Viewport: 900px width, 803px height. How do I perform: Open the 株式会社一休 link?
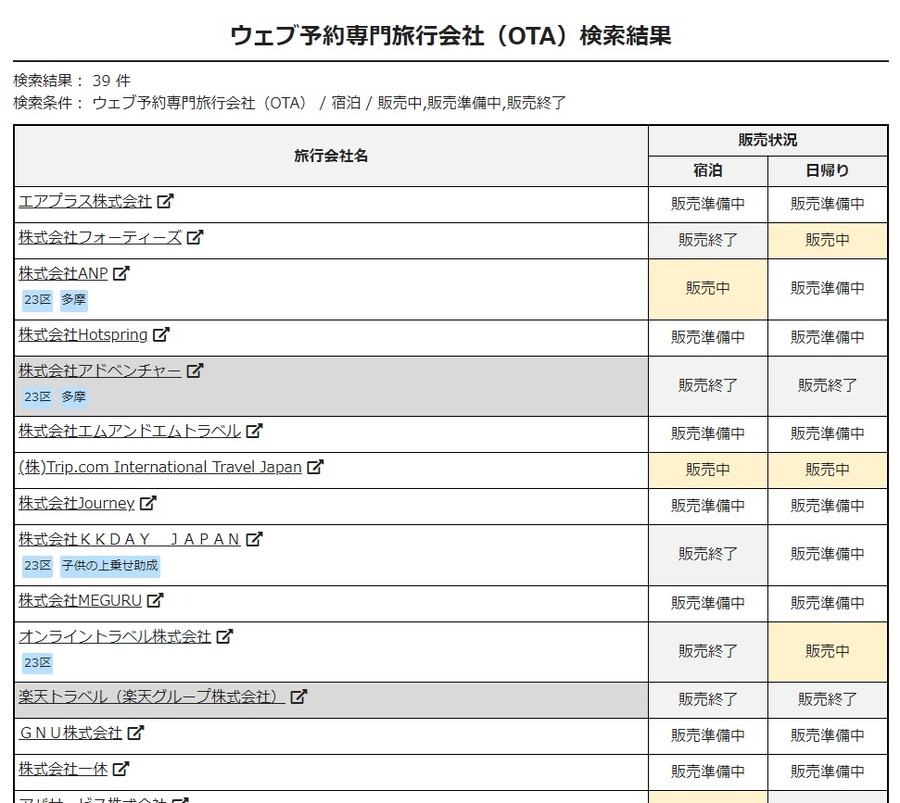pos(63,769)
